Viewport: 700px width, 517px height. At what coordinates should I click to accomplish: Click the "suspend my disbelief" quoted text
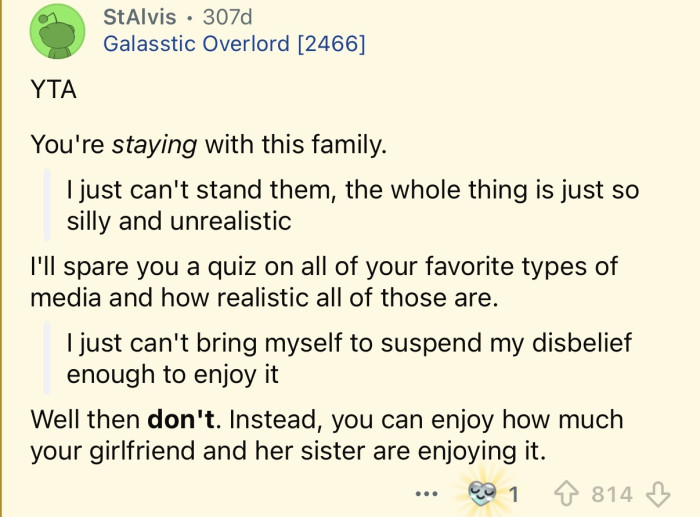(x=470, y=344)
